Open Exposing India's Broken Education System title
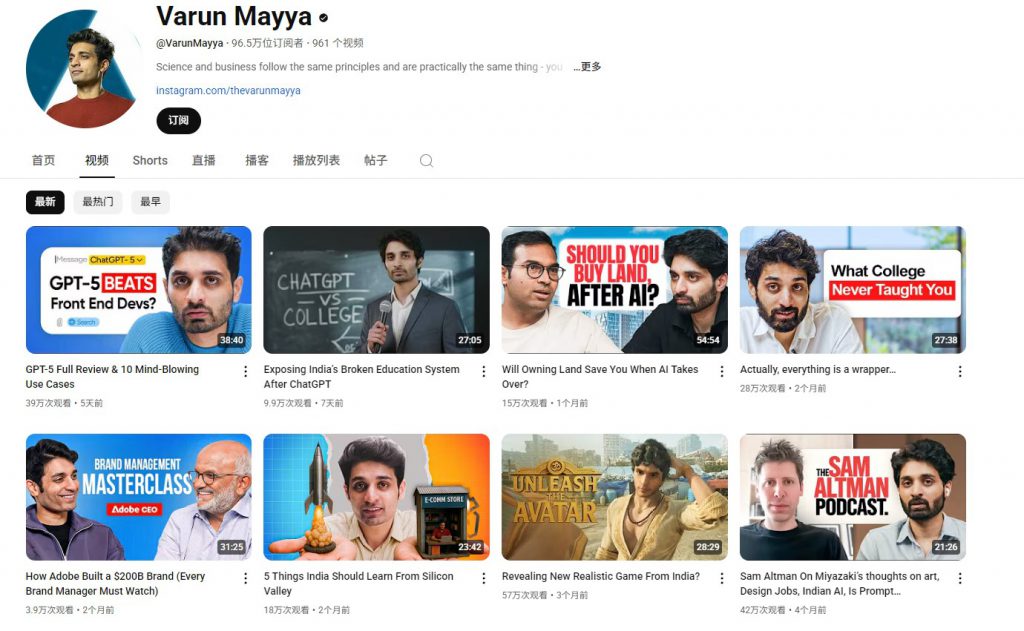 coord(362,377)
